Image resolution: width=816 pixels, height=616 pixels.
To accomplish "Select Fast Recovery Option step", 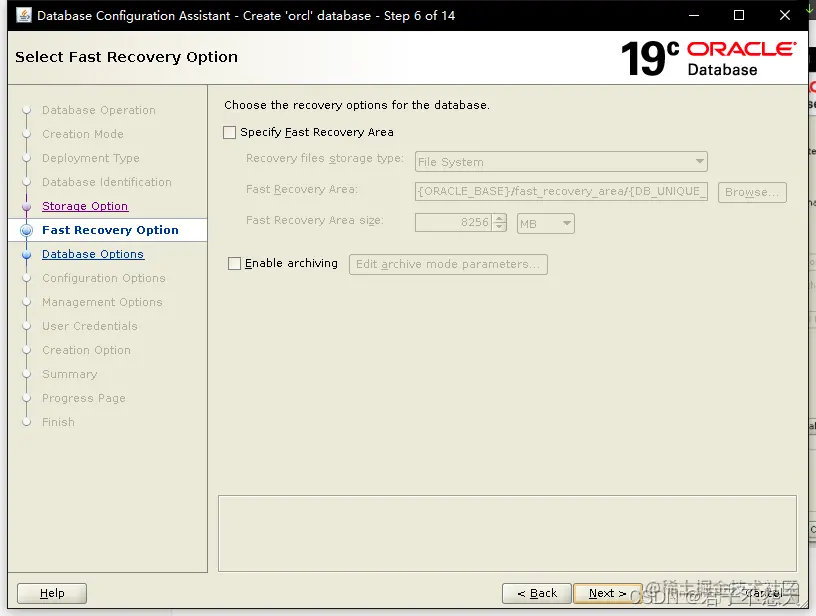I will [x=110, y=230].
